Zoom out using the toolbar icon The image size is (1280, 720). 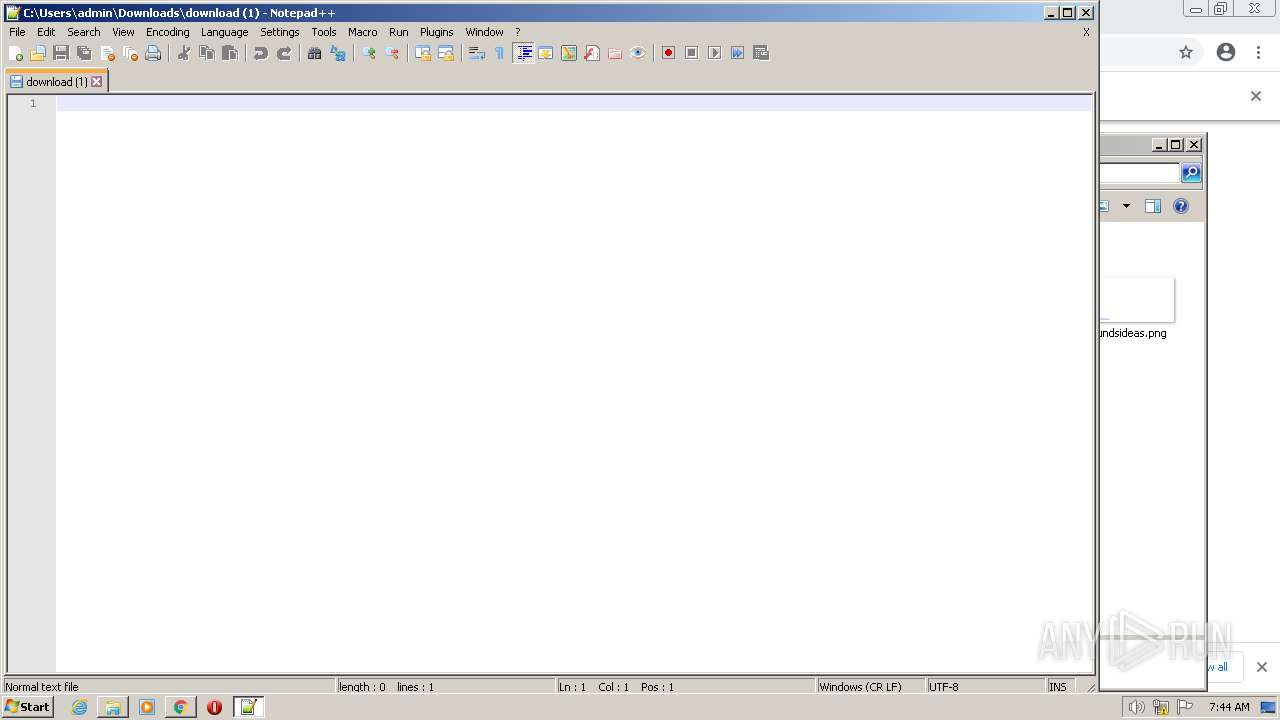pyautogui.click(x=392, y=53)
